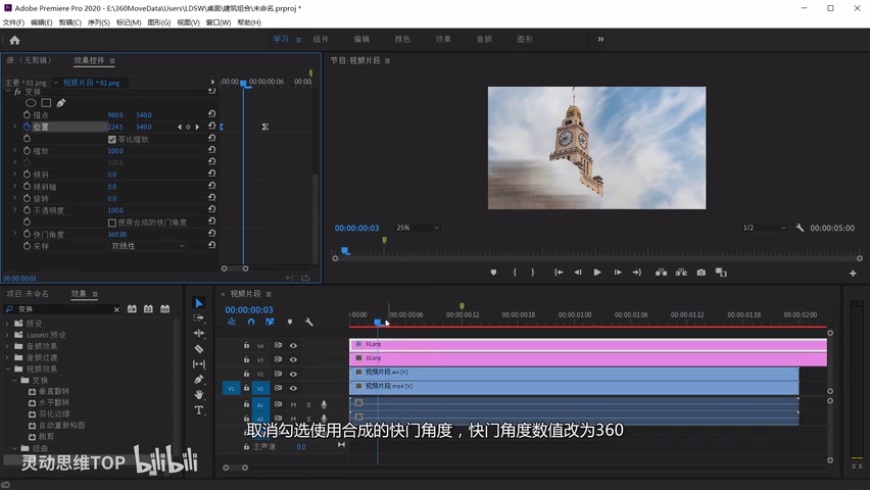Screen dimensions: 870x490
Task: Click Comparison View icon in program monitor
Action: click(x=721, y=272)
